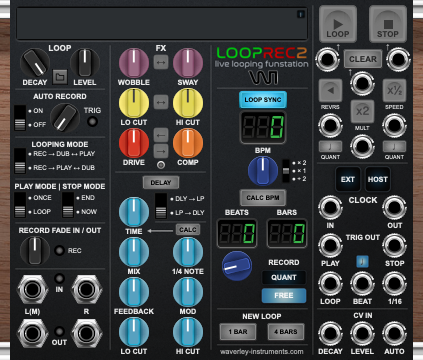Screen dimensions: 423x360
Task: Click the CLOCK IN jack
Action: pyautogui.click(x=330, y=207)
